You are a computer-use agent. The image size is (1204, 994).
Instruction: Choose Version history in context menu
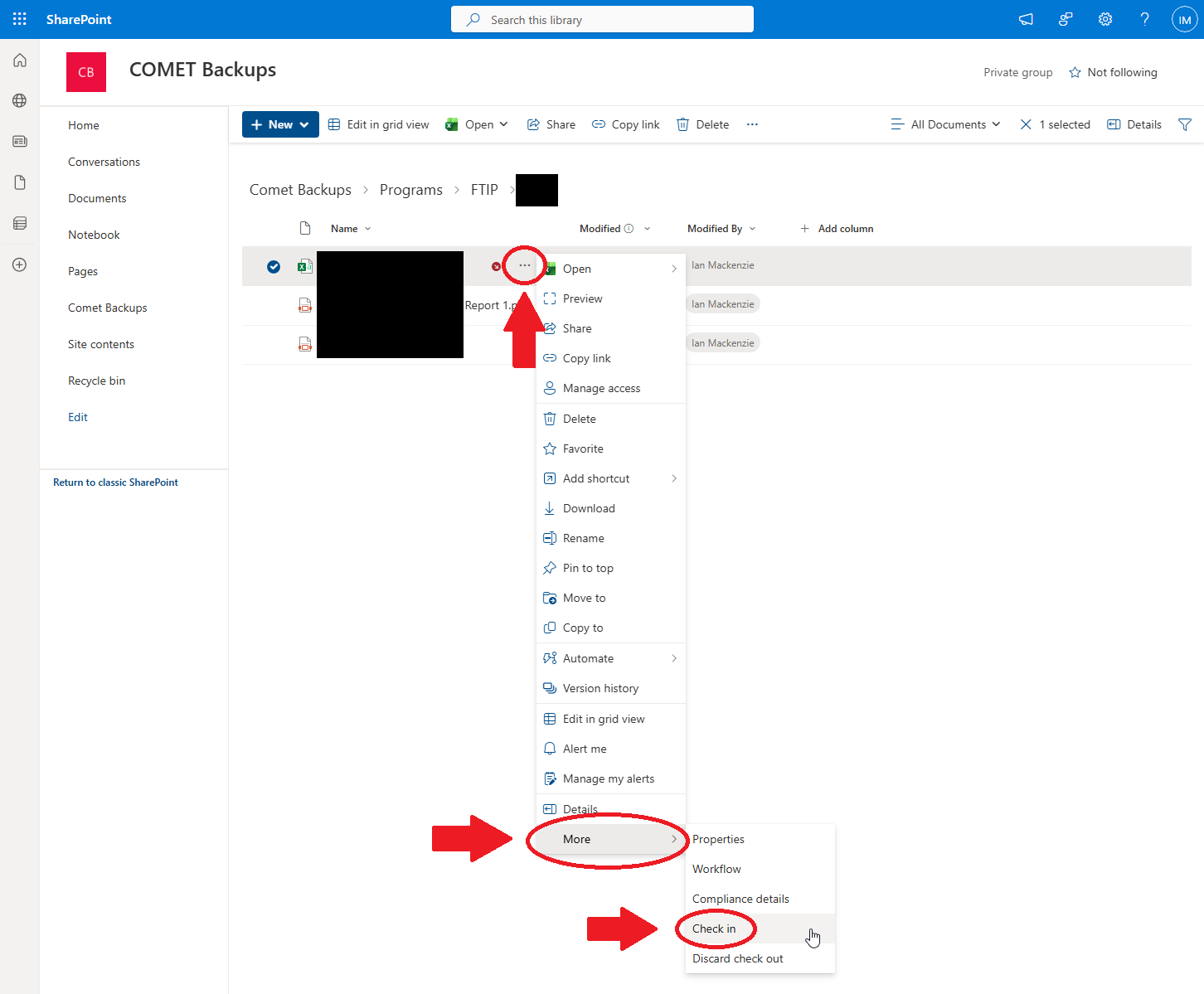(600, 688)
